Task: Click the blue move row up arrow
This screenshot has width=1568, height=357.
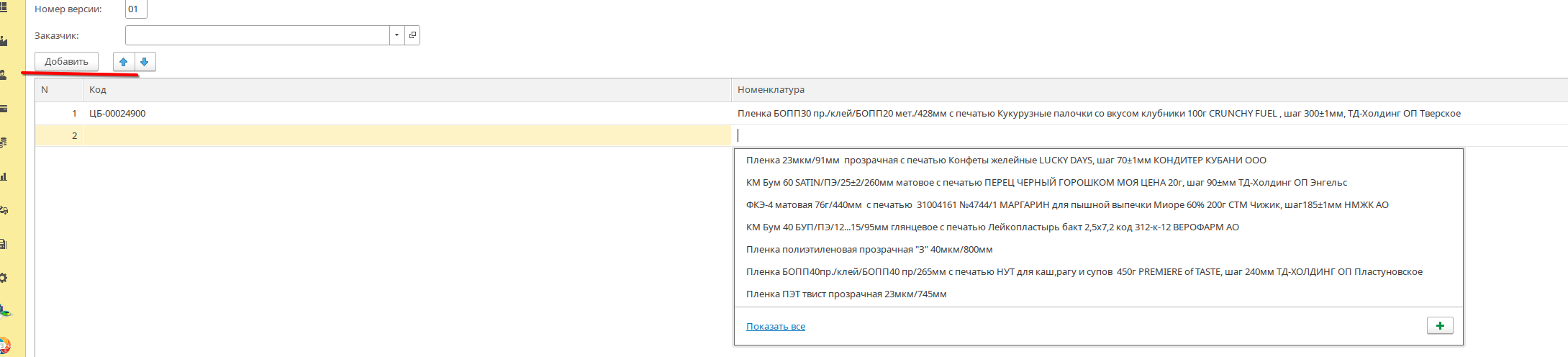Action: (123, 62)
